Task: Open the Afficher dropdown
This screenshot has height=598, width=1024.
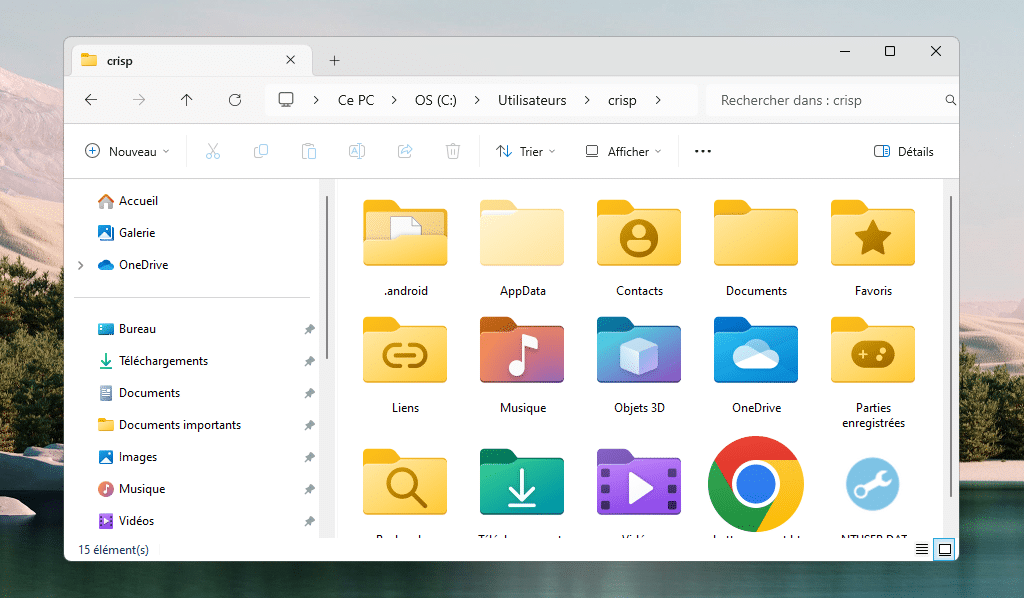Action: 622,151
